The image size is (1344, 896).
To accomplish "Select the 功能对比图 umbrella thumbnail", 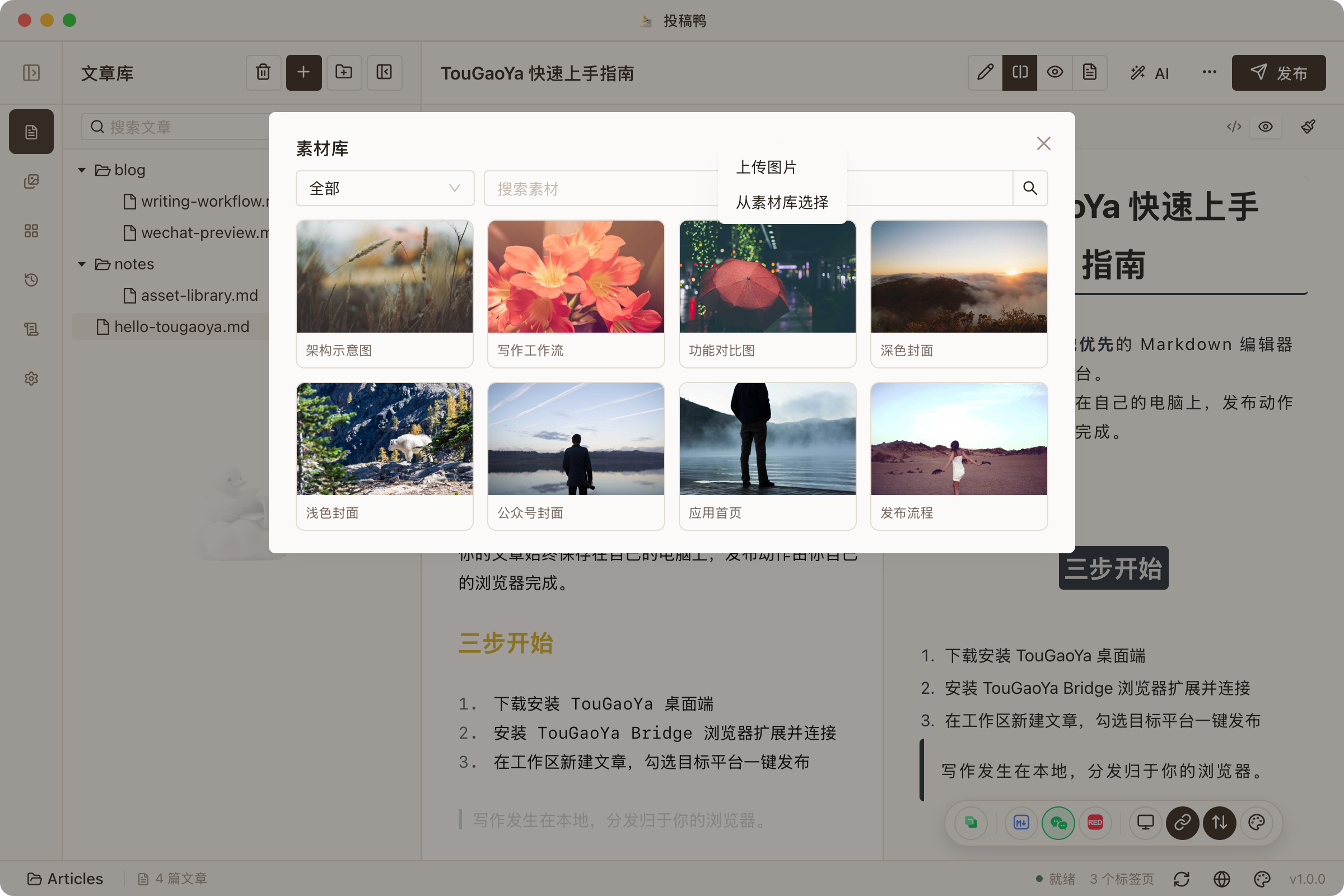I will 767,295.
